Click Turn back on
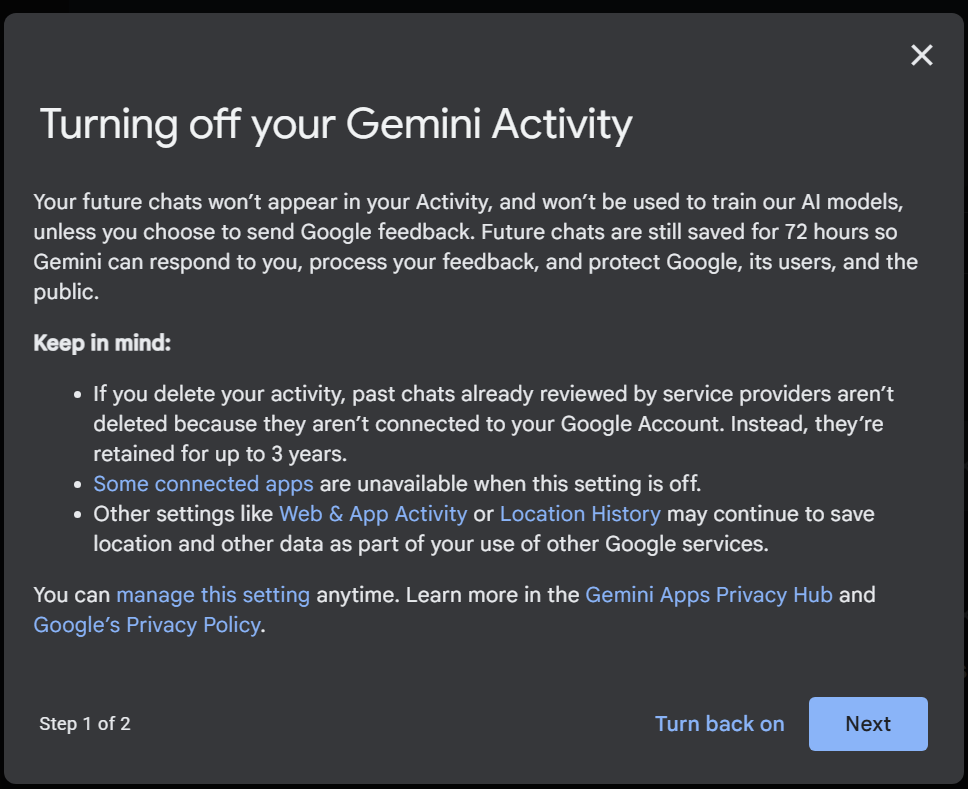This screenshot has height=789, width=968. (719, 724)
